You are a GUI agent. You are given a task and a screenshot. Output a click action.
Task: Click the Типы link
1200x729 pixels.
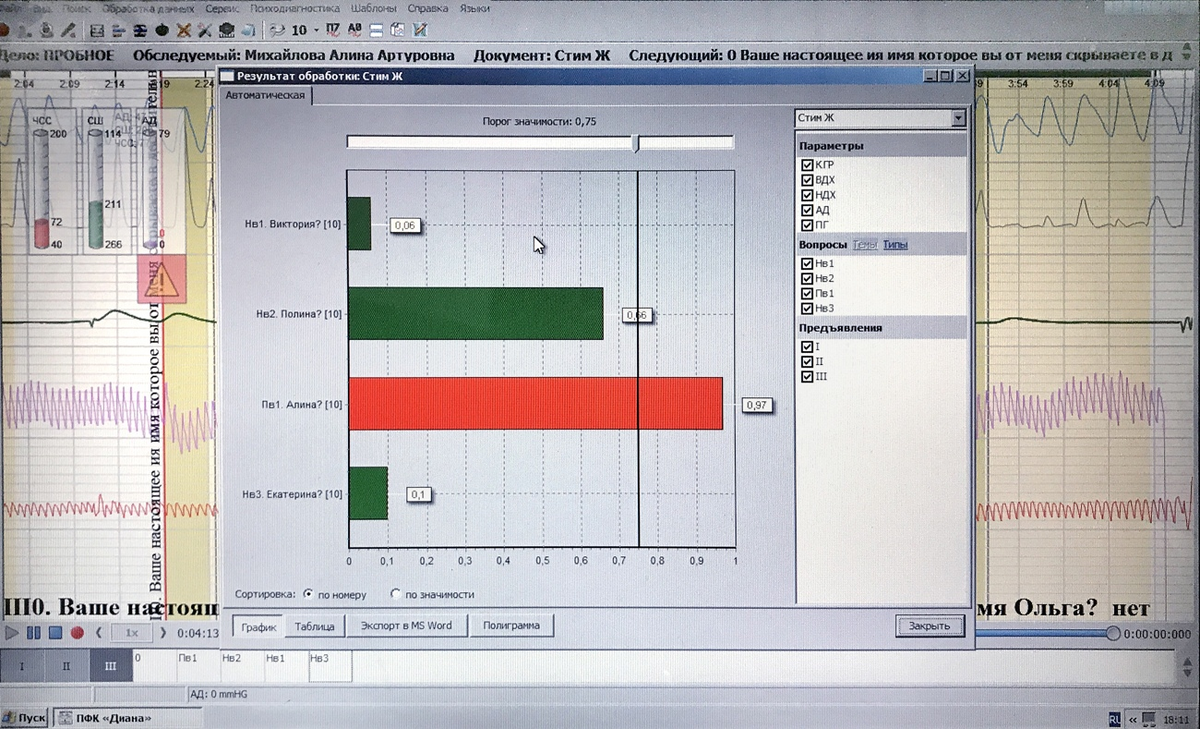click(x=895, y=245)
